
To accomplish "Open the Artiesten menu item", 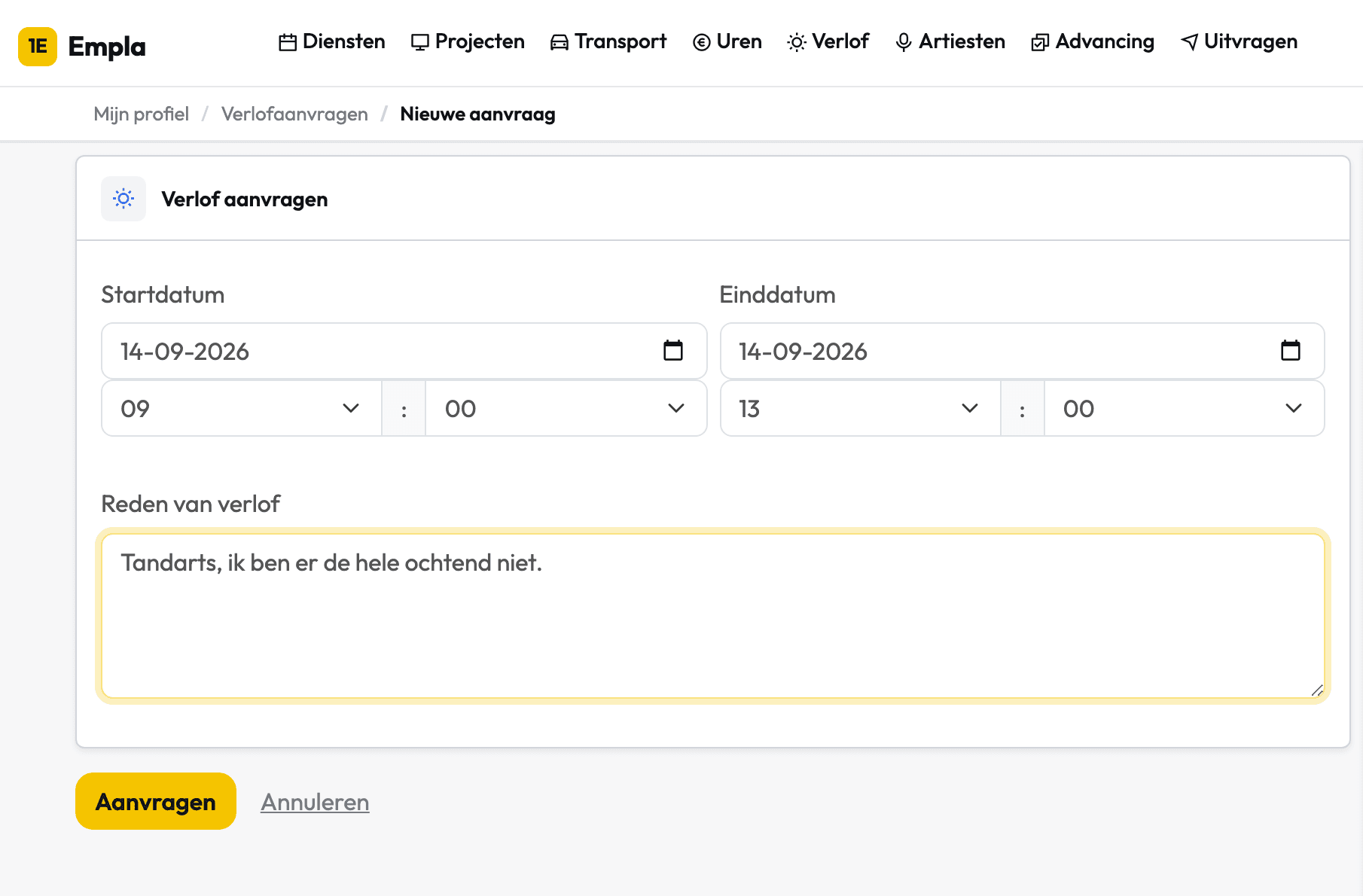I will pyautogui.click(x=950, y=42).
